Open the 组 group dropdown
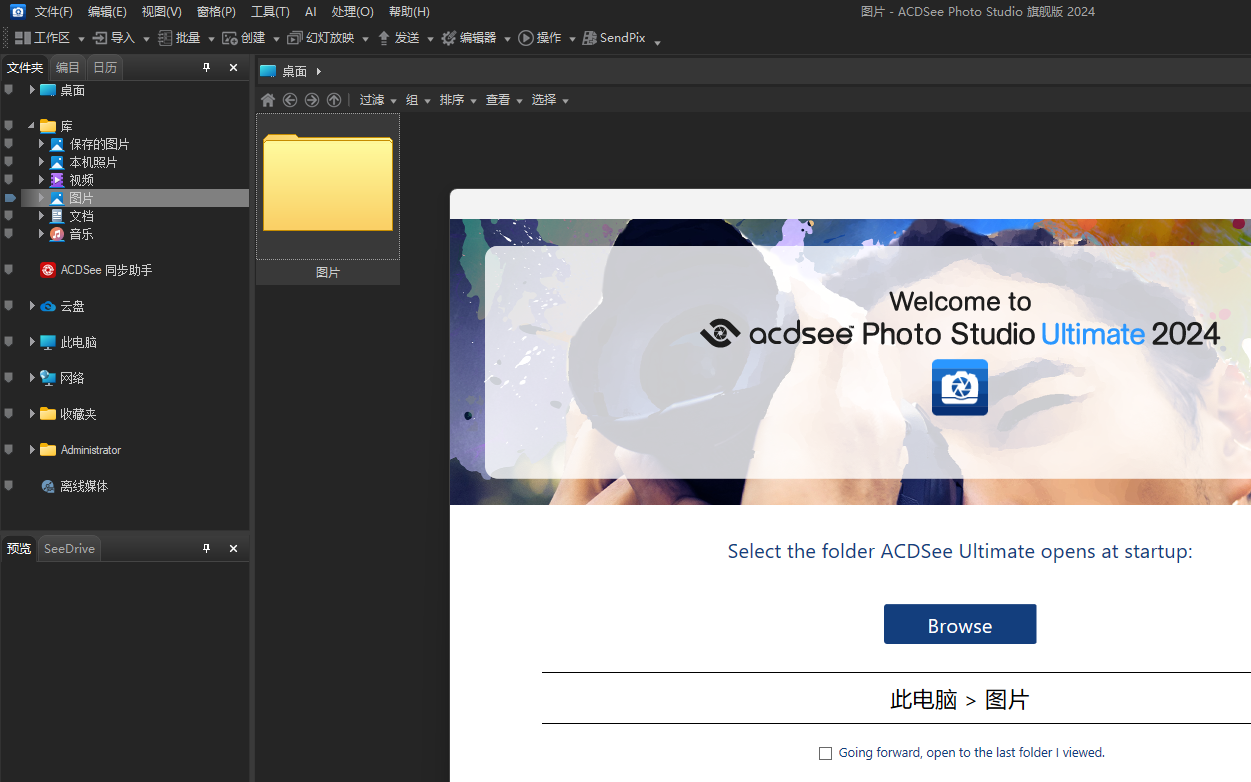Image resolution: width=1251 pixels, height=782 pixels. [418, 100]
